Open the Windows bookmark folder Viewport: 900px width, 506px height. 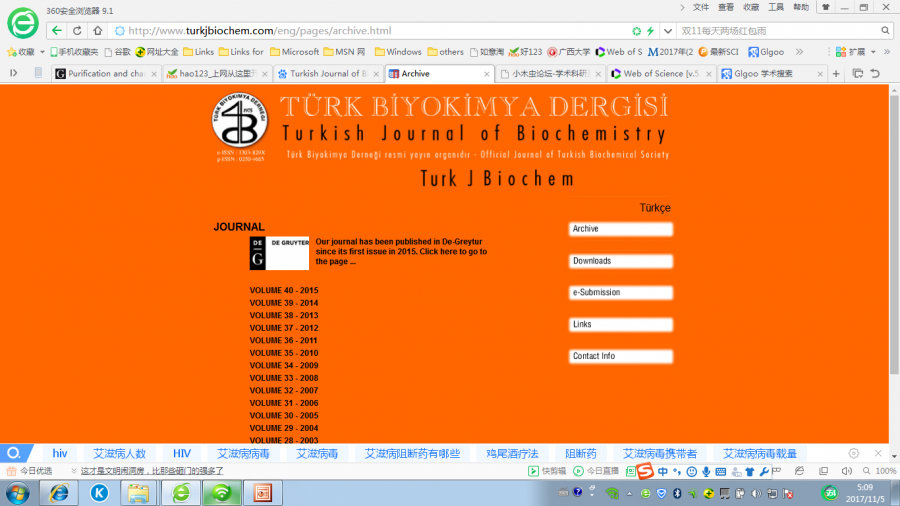click(x=398, y=52)
